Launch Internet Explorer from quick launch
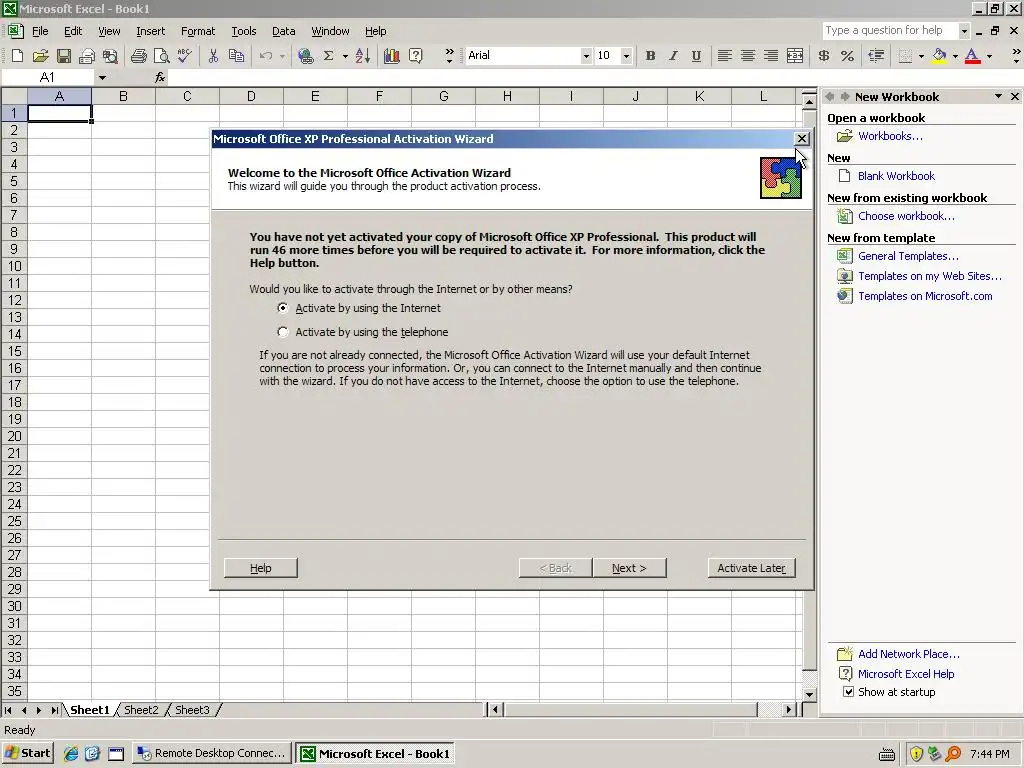 click(x=71, y=753)
